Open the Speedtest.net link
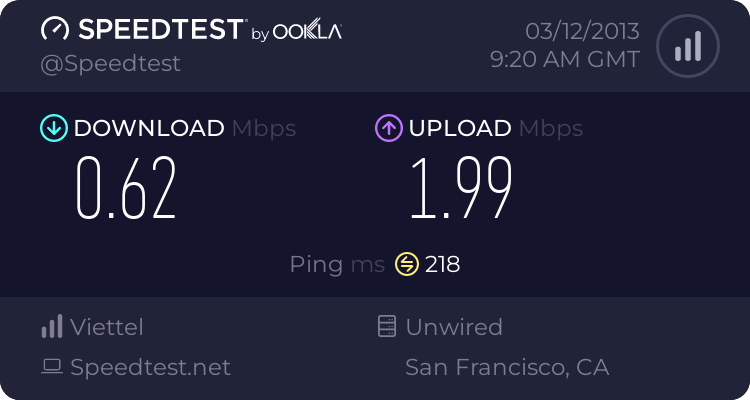 [x=150, y=367]
